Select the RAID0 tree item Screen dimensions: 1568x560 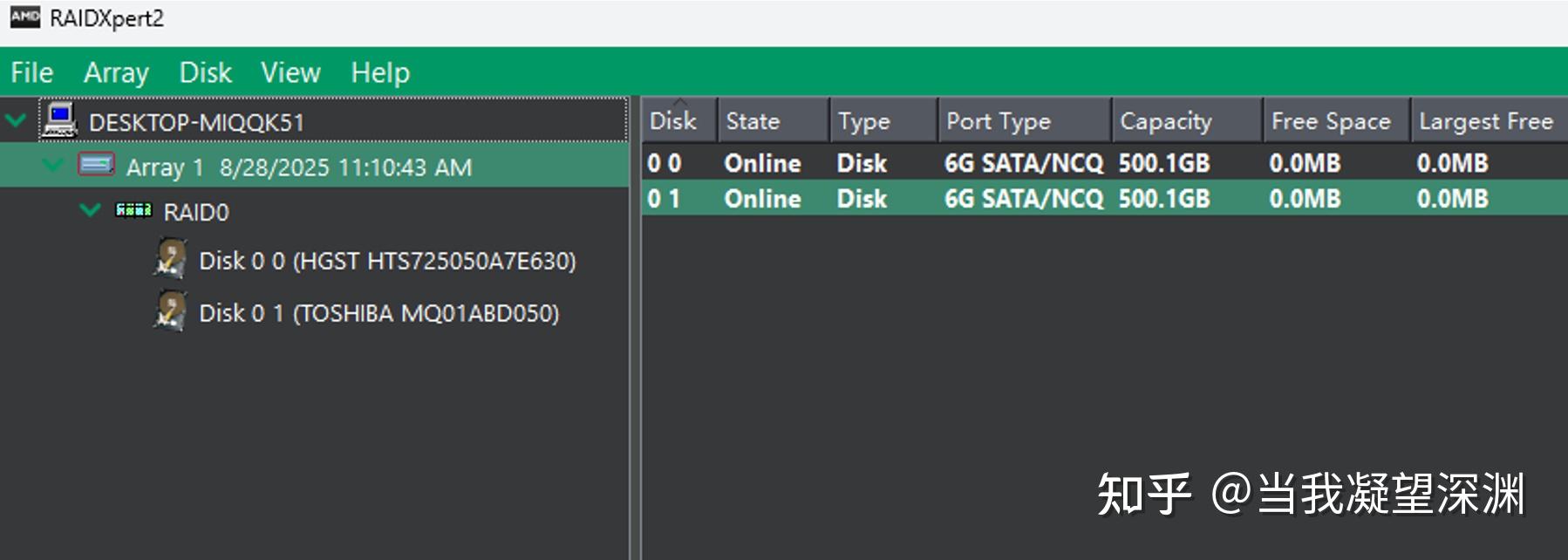196,212
